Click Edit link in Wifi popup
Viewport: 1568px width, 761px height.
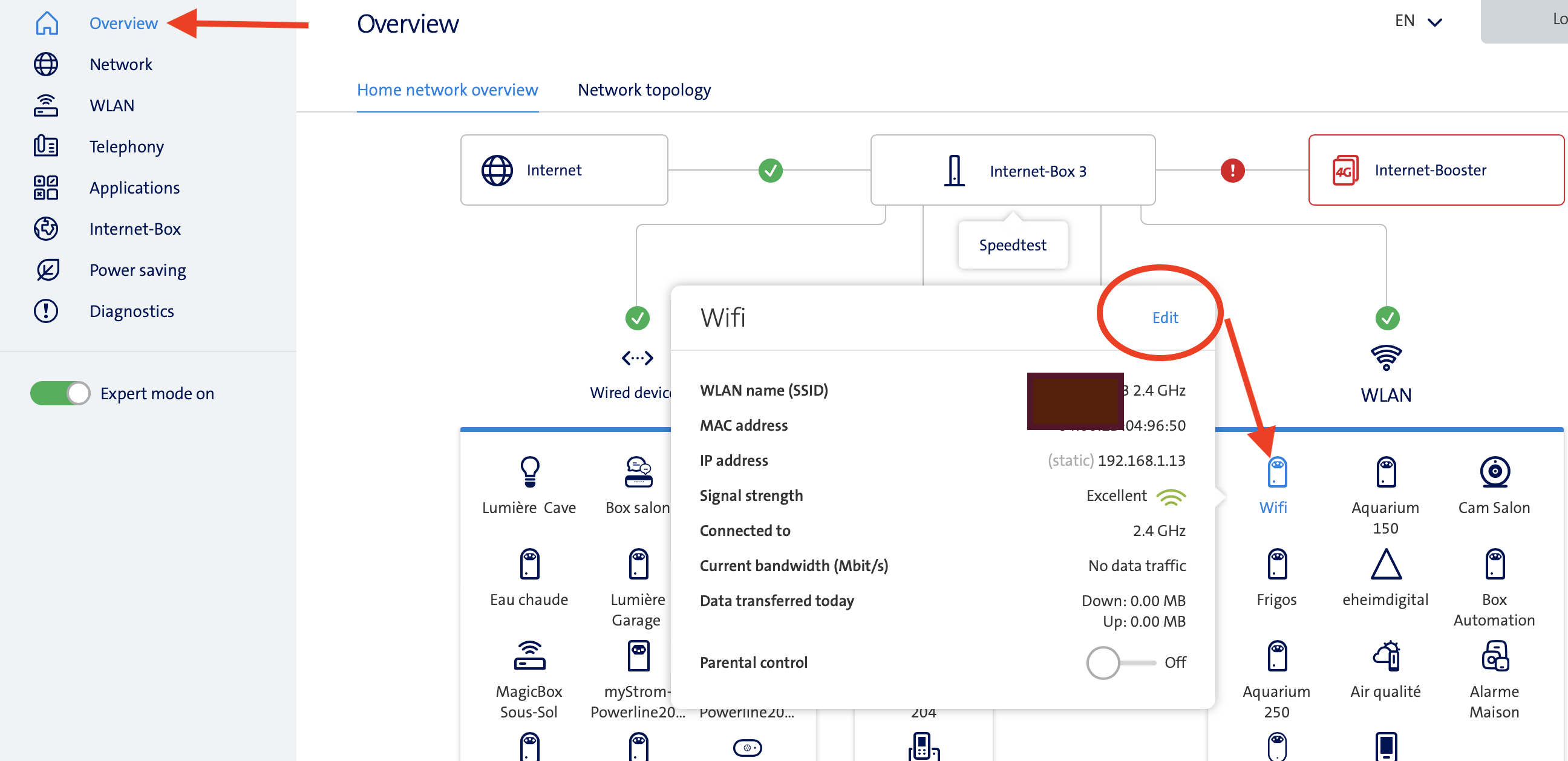coord(1165,317)
